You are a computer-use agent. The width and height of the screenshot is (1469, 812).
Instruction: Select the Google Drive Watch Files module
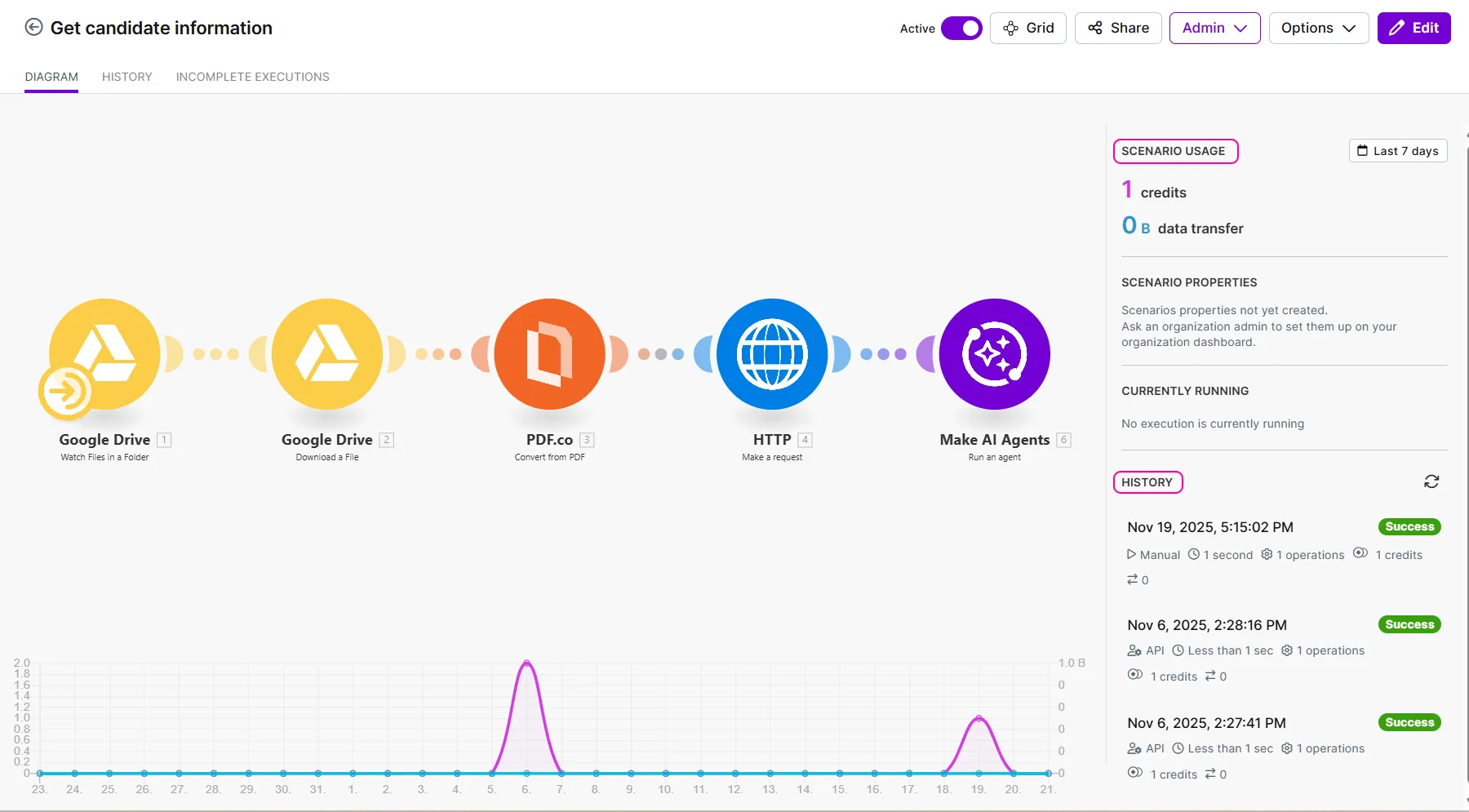[x=104, y=354]
